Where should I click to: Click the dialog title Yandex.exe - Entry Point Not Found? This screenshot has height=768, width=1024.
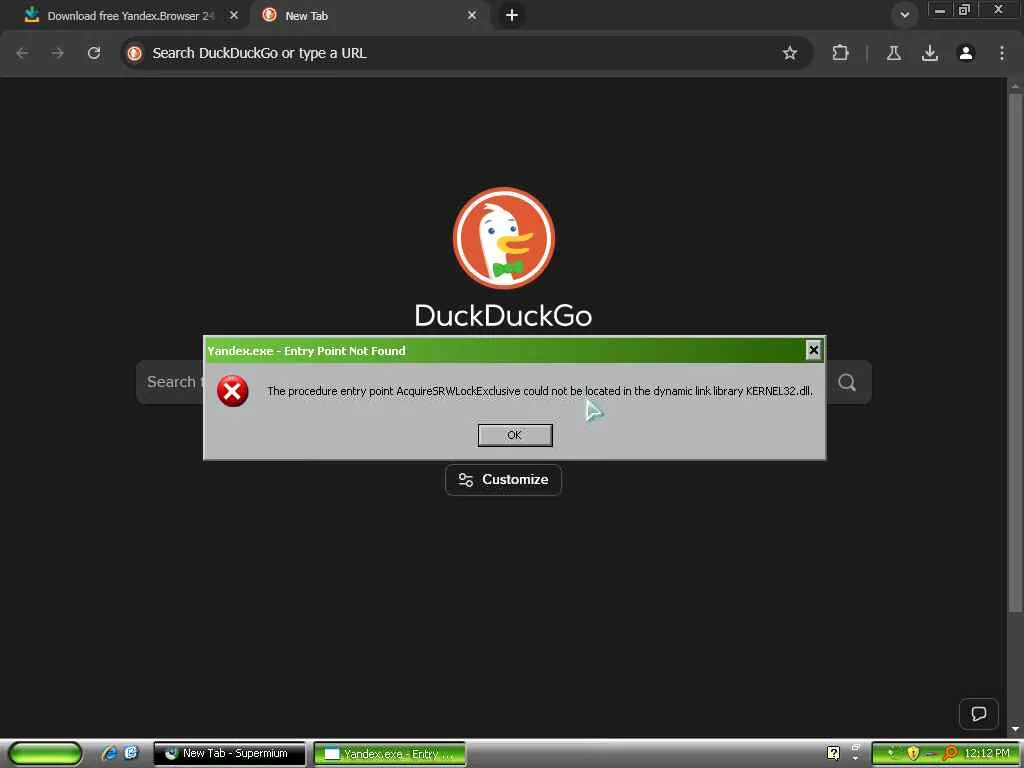pyautogui.click(x=306, y=351)
